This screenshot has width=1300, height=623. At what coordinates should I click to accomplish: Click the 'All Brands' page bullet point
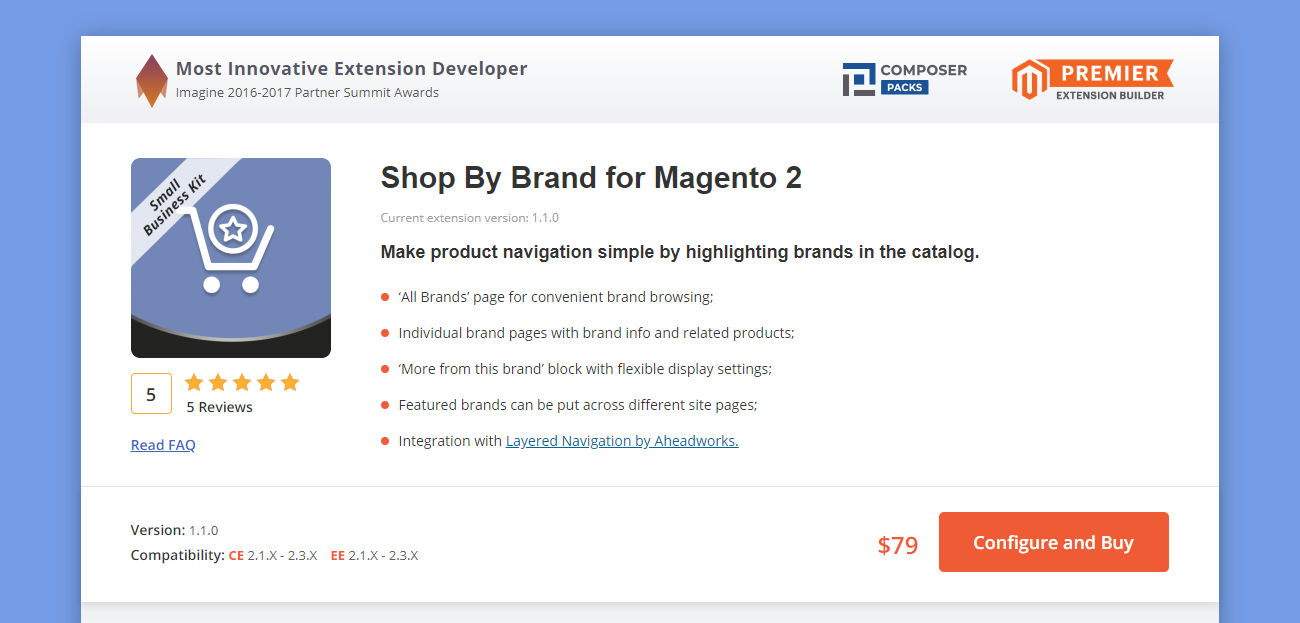[x=555, y=297]
